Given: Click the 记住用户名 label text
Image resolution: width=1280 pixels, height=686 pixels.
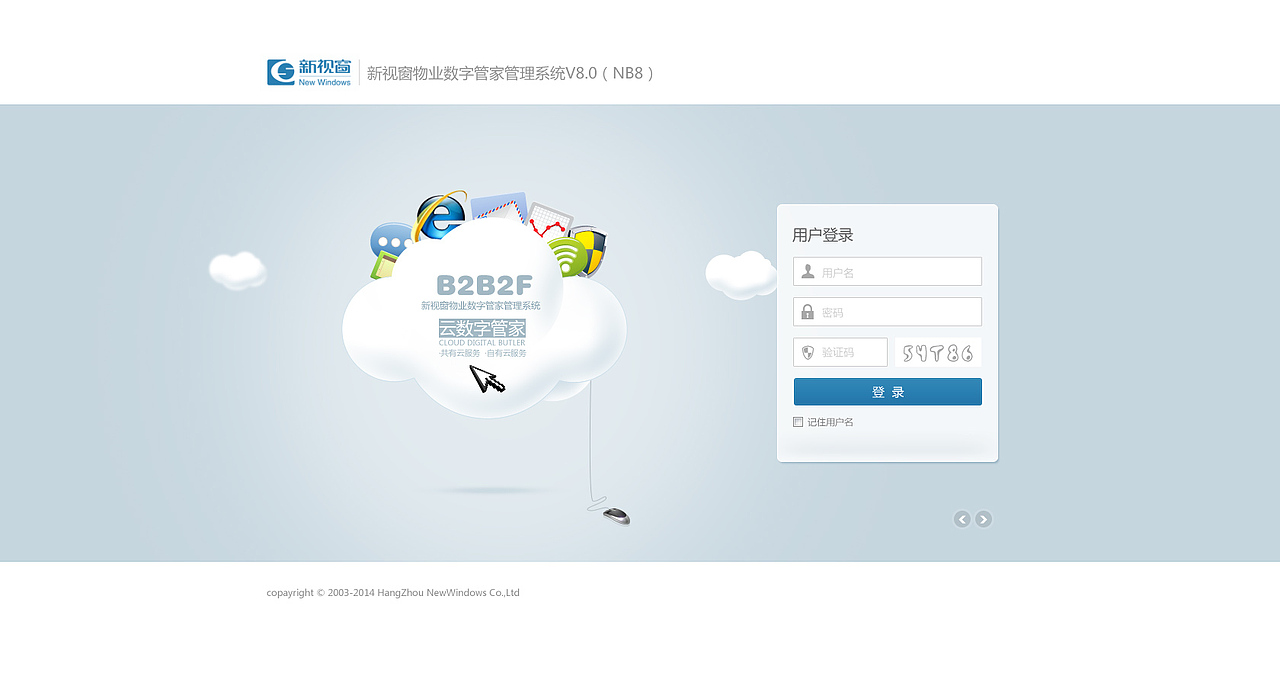Looking at the screenshot, I should click(x=831, y=422).
